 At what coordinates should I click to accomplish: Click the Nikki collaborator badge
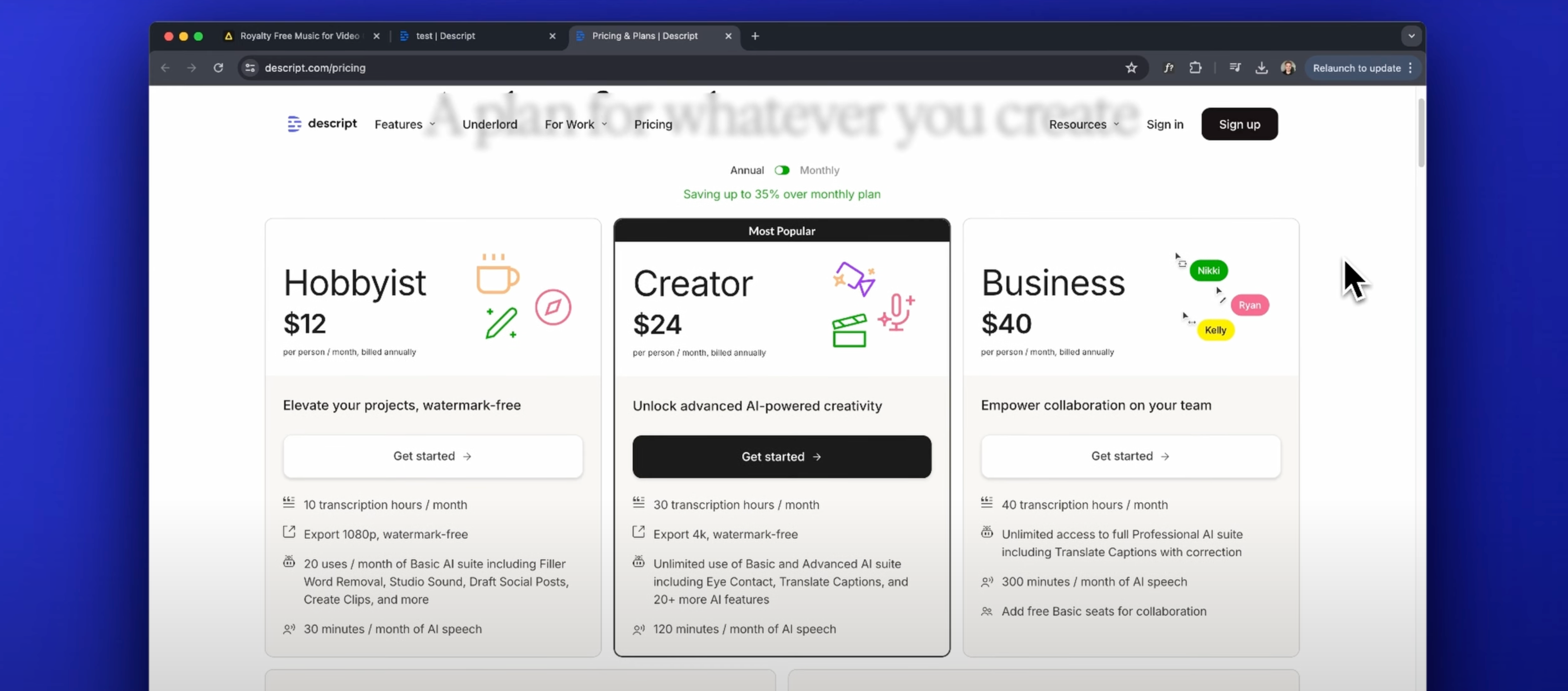1208,271
